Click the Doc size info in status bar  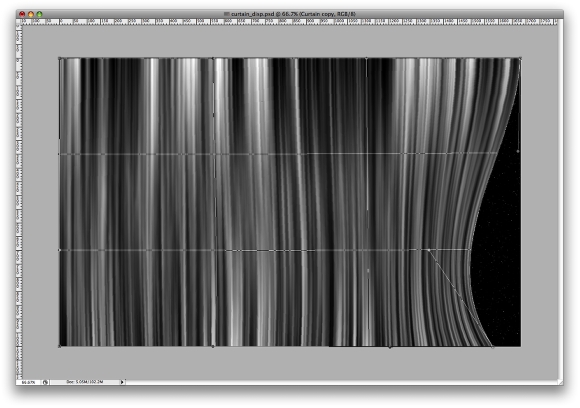pos(84,382)
